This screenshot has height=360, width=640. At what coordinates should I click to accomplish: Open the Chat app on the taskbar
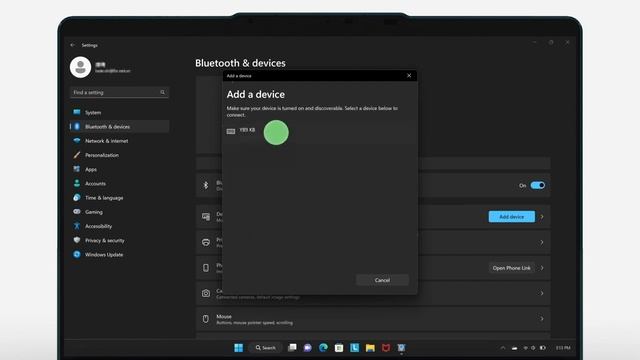308,348
